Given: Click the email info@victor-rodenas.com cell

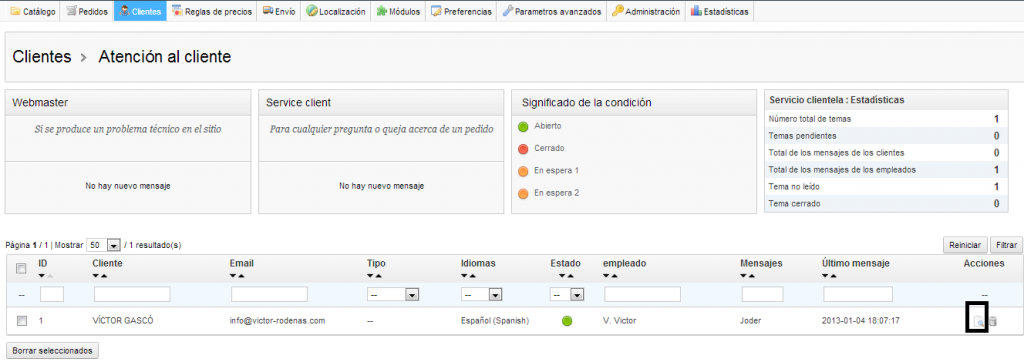Looking at the screenshot, I should point(278,321).
